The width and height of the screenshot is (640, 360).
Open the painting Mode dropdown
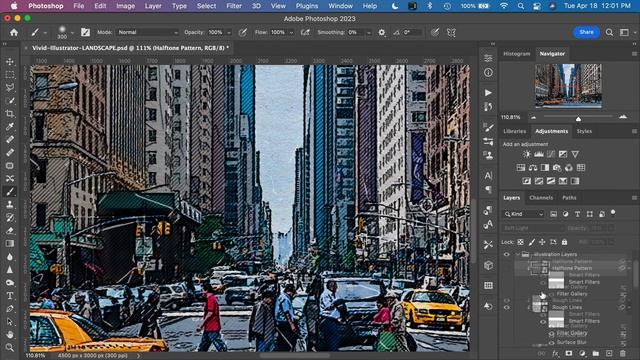pos(148,32)
